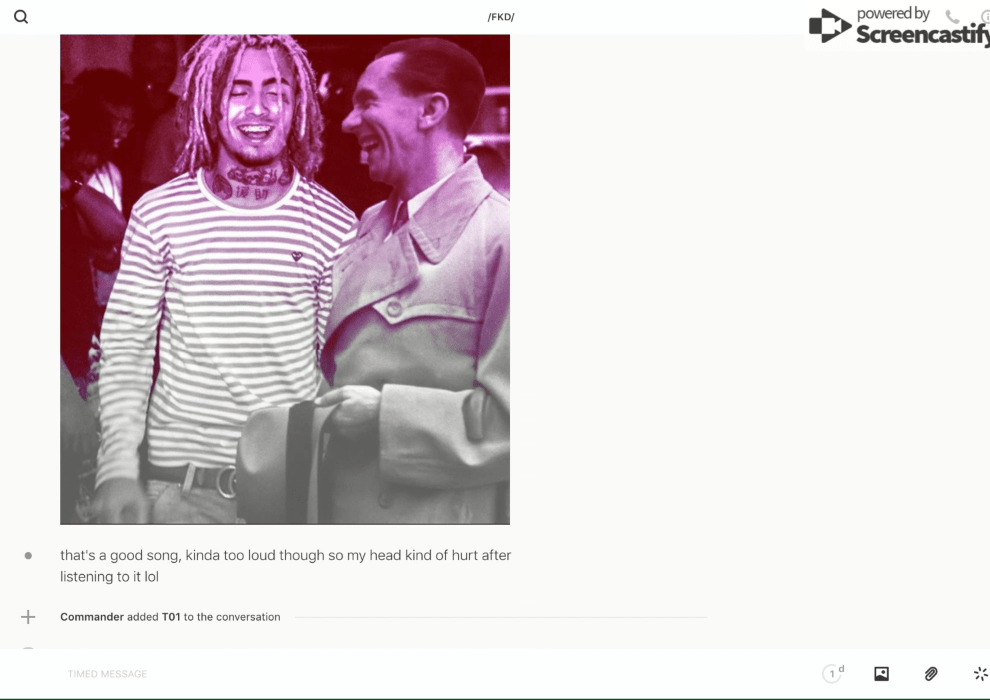Screen dimensions: 990x700
Task: Click the plus icon beside Commander's notice
Action: [x=28, y=617]
